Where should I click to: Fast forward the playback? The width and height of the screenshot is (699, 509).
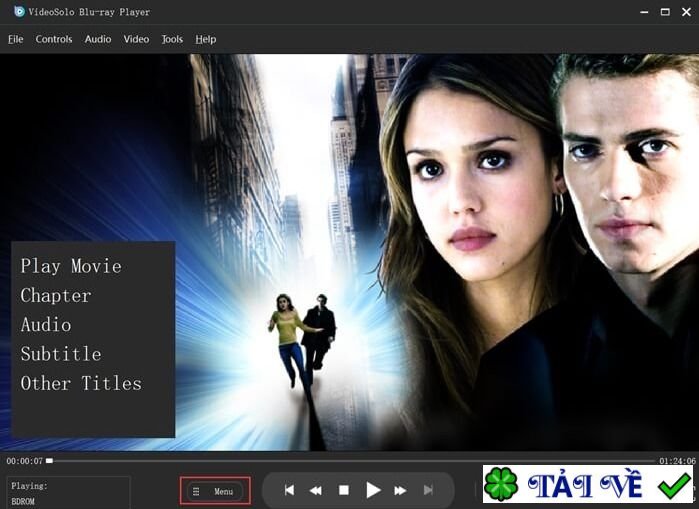click(x=400, y=491)
